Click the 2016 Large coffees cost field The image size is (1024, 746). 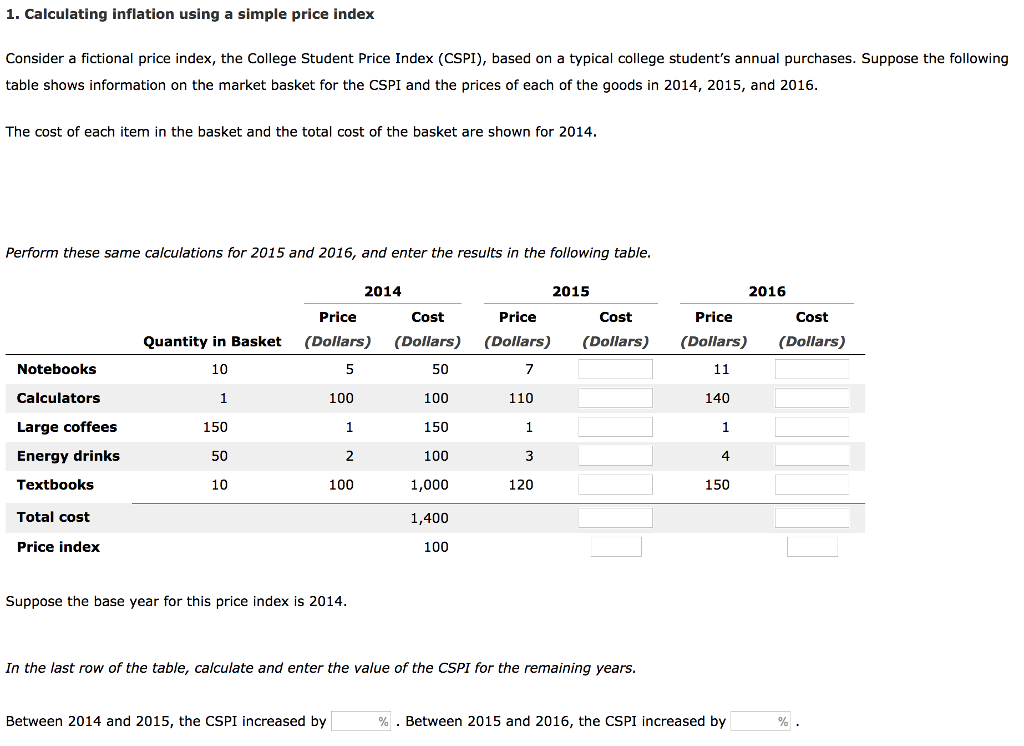click(x=811, y=427)
